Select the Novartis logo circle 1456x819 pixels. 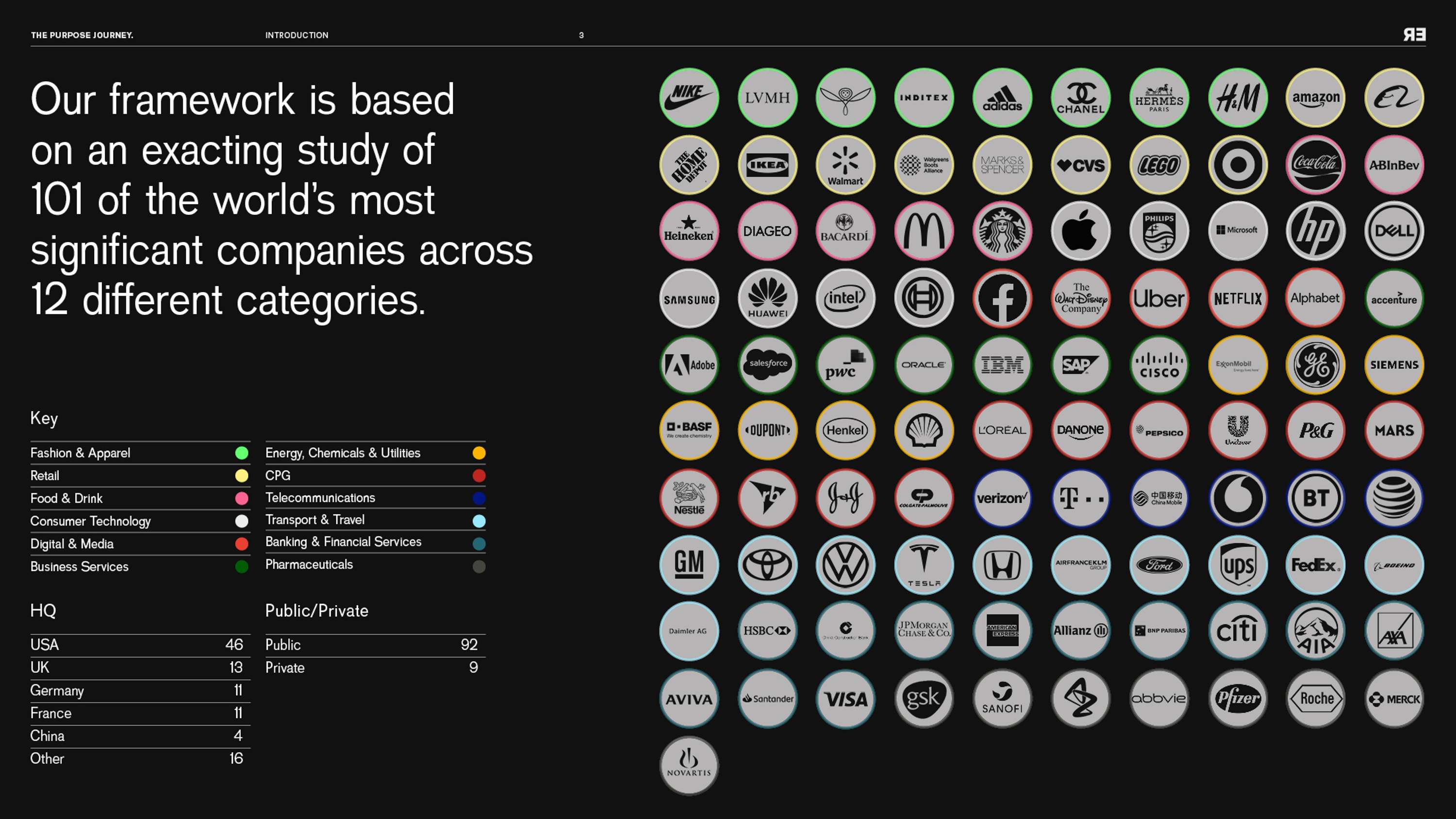689,766
